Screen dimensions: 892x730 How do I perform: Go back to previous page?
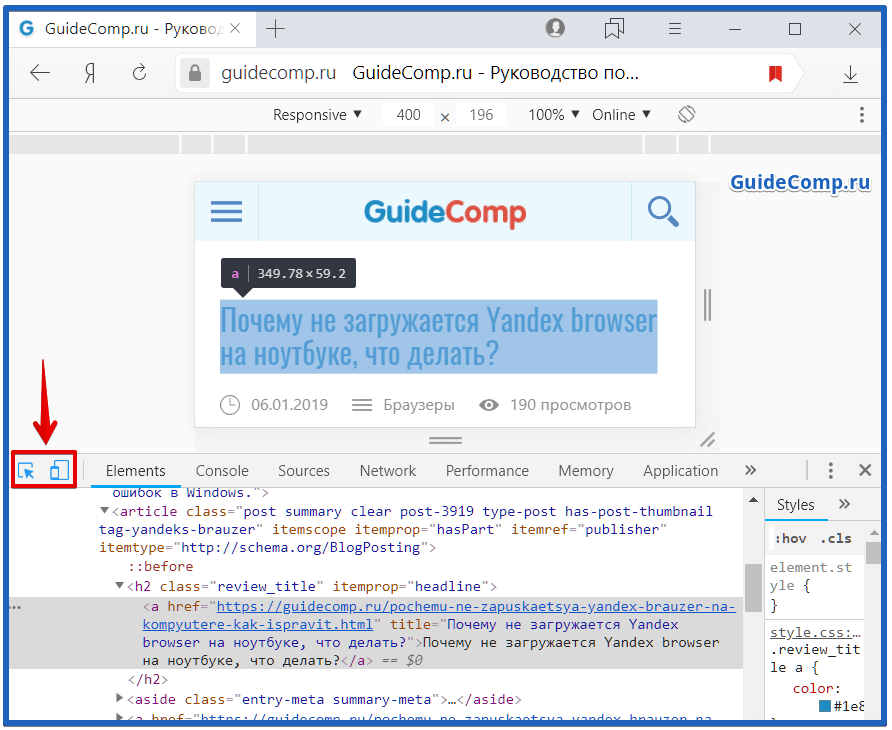(x=40, y=73)
